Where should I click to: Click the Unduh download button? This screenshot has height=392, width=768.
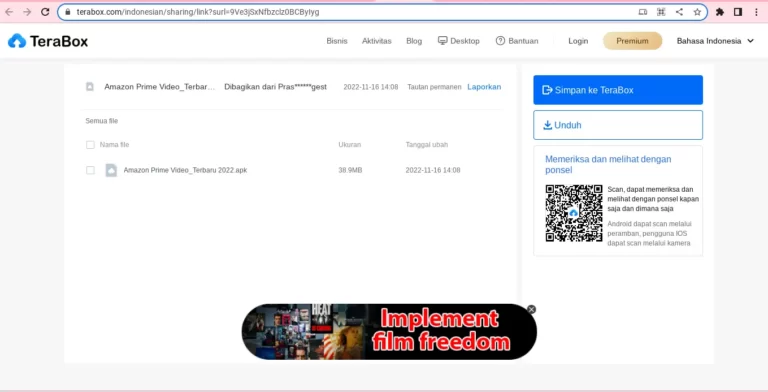click(x=618, y=125)
